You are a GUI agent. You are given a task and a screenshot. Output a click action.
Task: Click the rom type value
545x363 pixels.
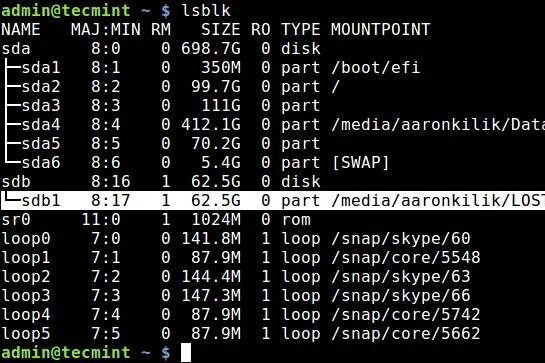click(x=296, y=220)
